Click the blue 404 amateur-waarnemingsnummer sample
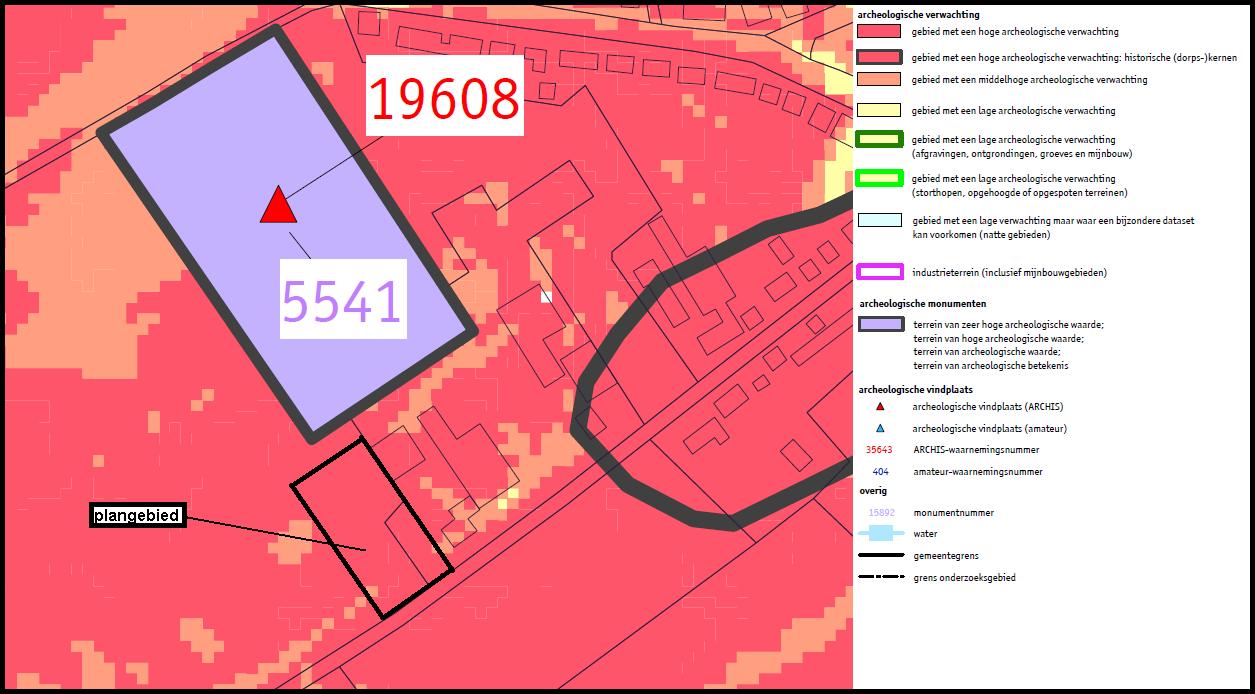The image size is (1255, 694). (x=880, y=472)
